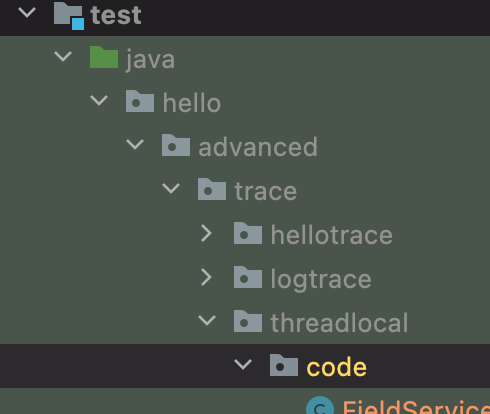The image size is (490, 414).
Task: Collapse the code package chevron
Action: tap(243, 365)
